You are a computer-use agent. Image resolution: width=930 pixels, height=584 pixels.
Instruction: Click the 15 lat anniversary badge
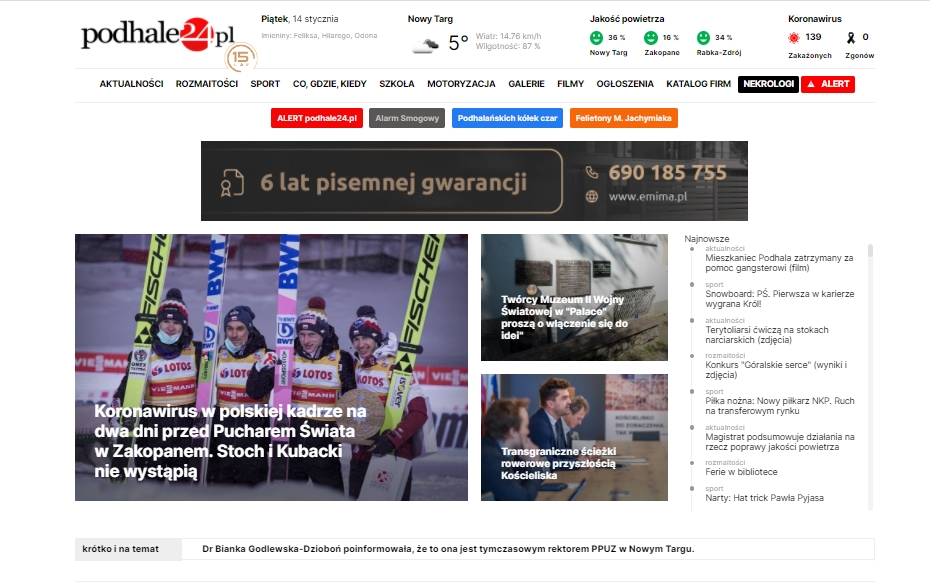click(240, 58)
